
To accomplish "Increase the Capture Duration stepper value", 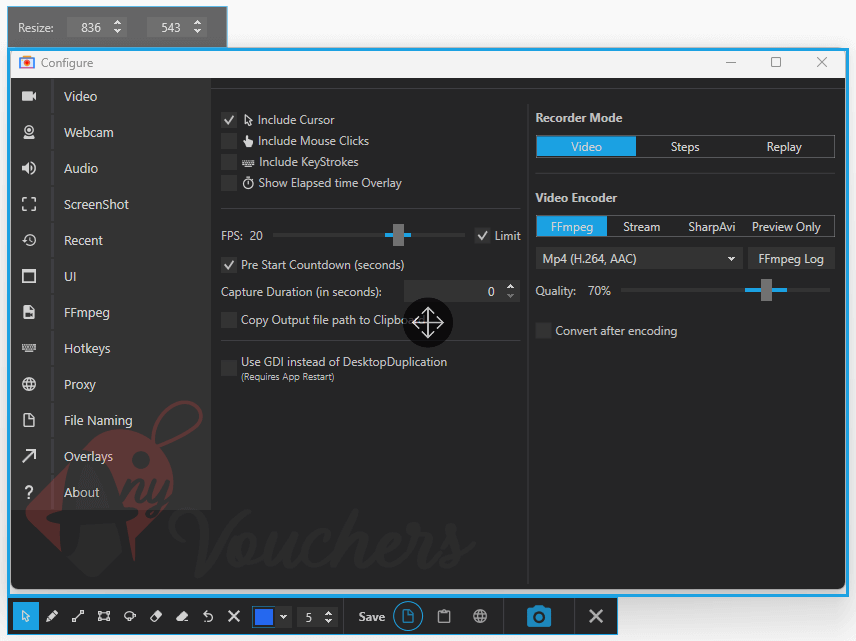I will pyautogui.click(x=511, y=287).
